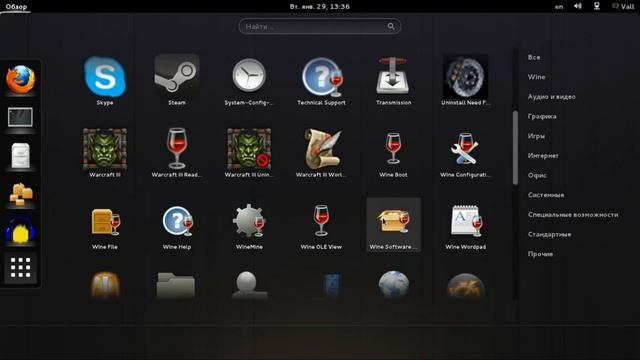The height and width of the screenshot is (360, 640).
Task: Select Прочие category
Action: pyautogui.click(x=540, y=254)
